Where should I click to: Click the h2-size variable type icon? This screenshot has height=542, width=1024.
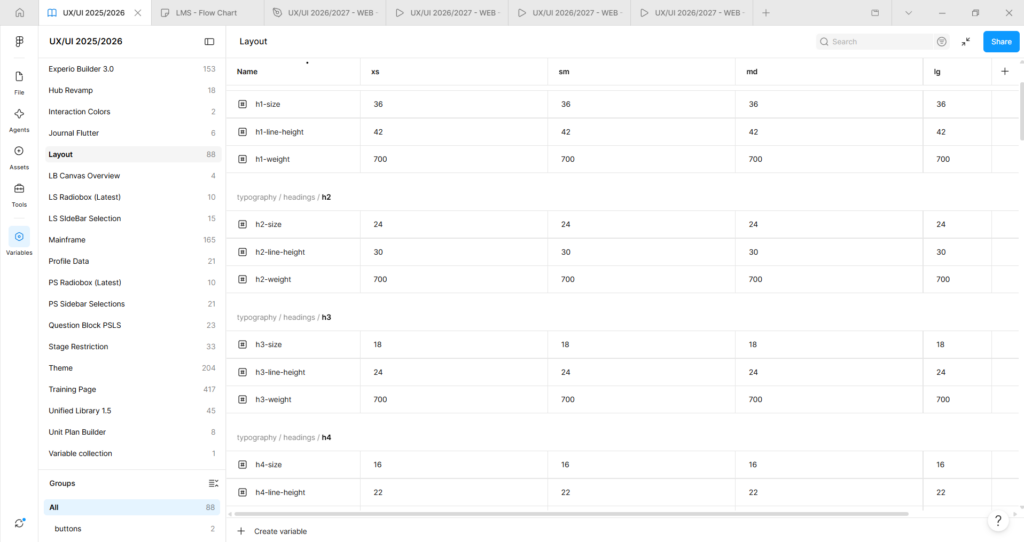pyautogui.click(x=242, y=224)
